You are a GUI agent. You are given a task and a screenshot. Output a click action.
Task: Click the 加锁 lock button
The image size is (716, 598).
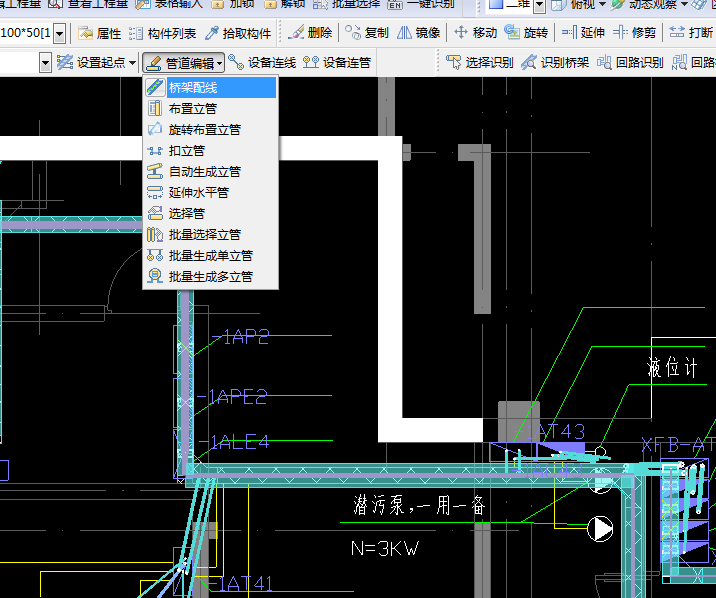[x=233, y=4]
